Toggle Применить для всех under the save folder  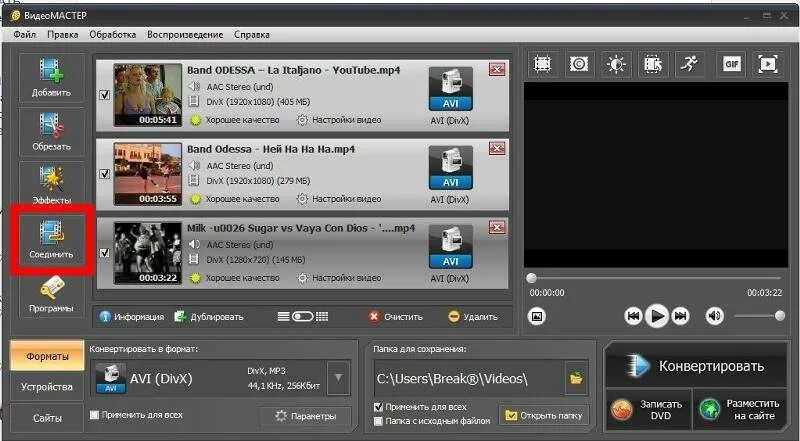pos(378,407)
